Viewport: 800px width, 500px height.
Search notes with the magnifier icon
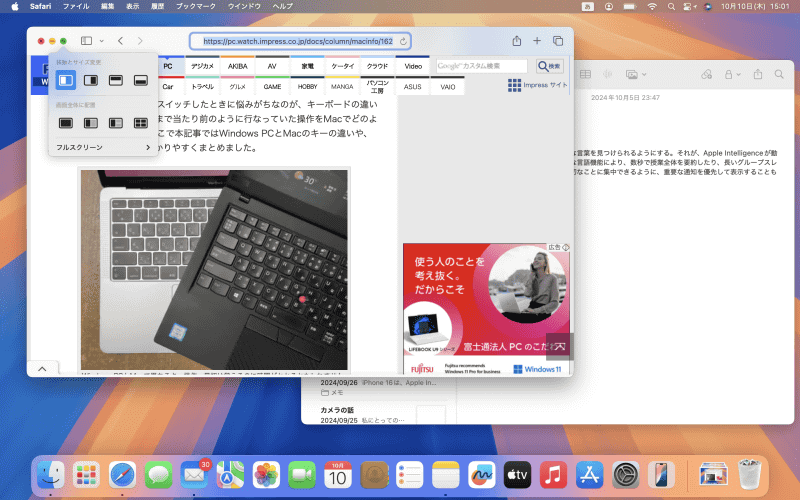pyautogui.click(x=779, y=74)
